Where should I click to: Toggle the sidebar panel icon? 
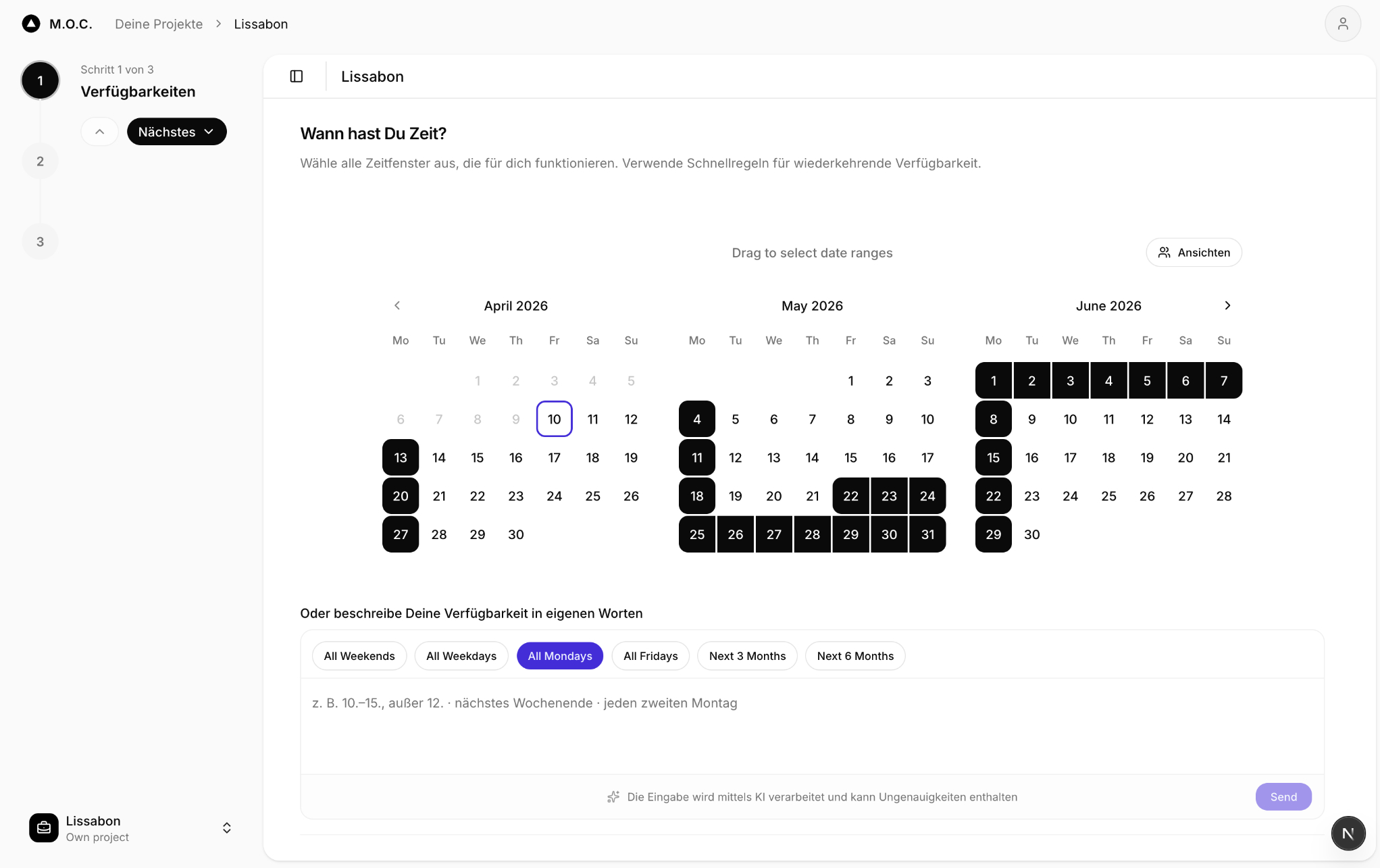tap(297, 76)
